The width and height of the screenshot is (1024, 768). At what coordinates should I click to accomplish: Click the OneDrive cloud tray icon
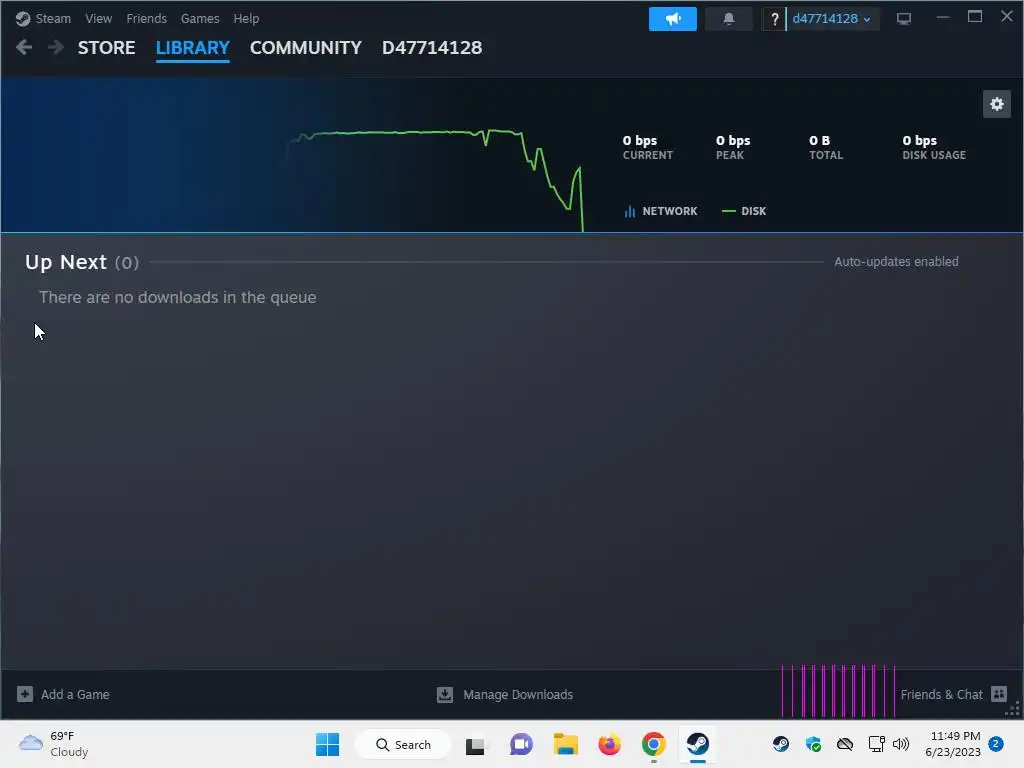(x=845, y=744)
